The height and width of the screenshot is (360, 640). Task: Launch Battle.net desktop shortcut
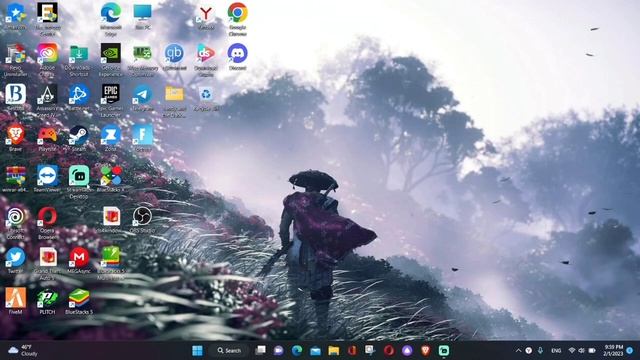(79, 94)
